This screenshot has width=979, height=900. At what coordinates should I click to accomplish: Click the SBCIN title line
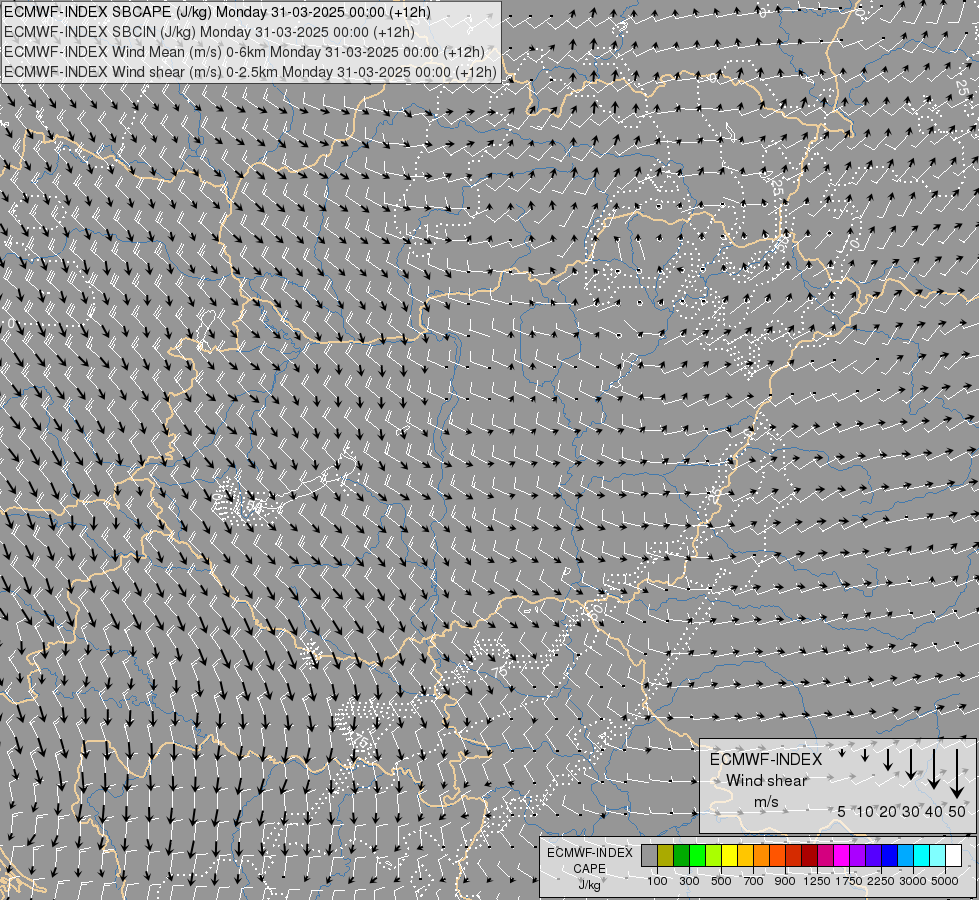pos(209,32)
